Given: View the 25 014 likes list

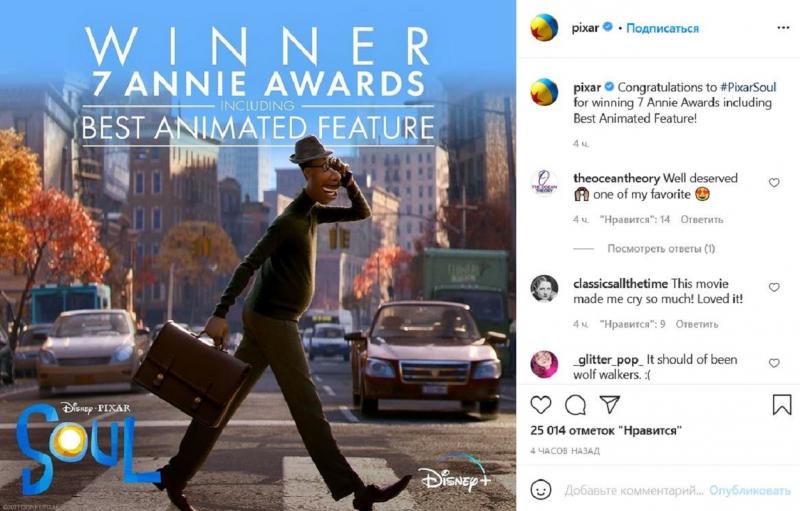Looking at the screenshot, I should point(606,430).
